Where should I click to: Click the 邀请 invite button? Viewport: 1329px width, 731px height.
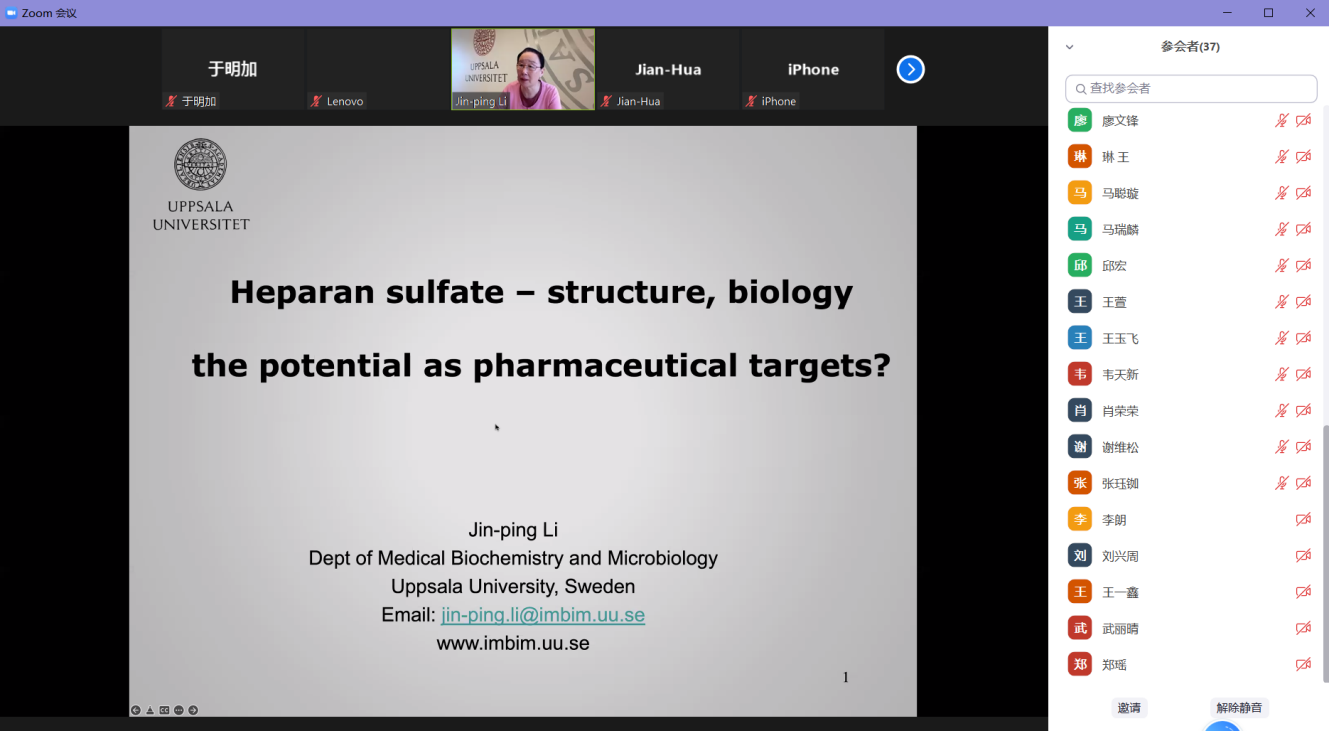coord(1129,708)
